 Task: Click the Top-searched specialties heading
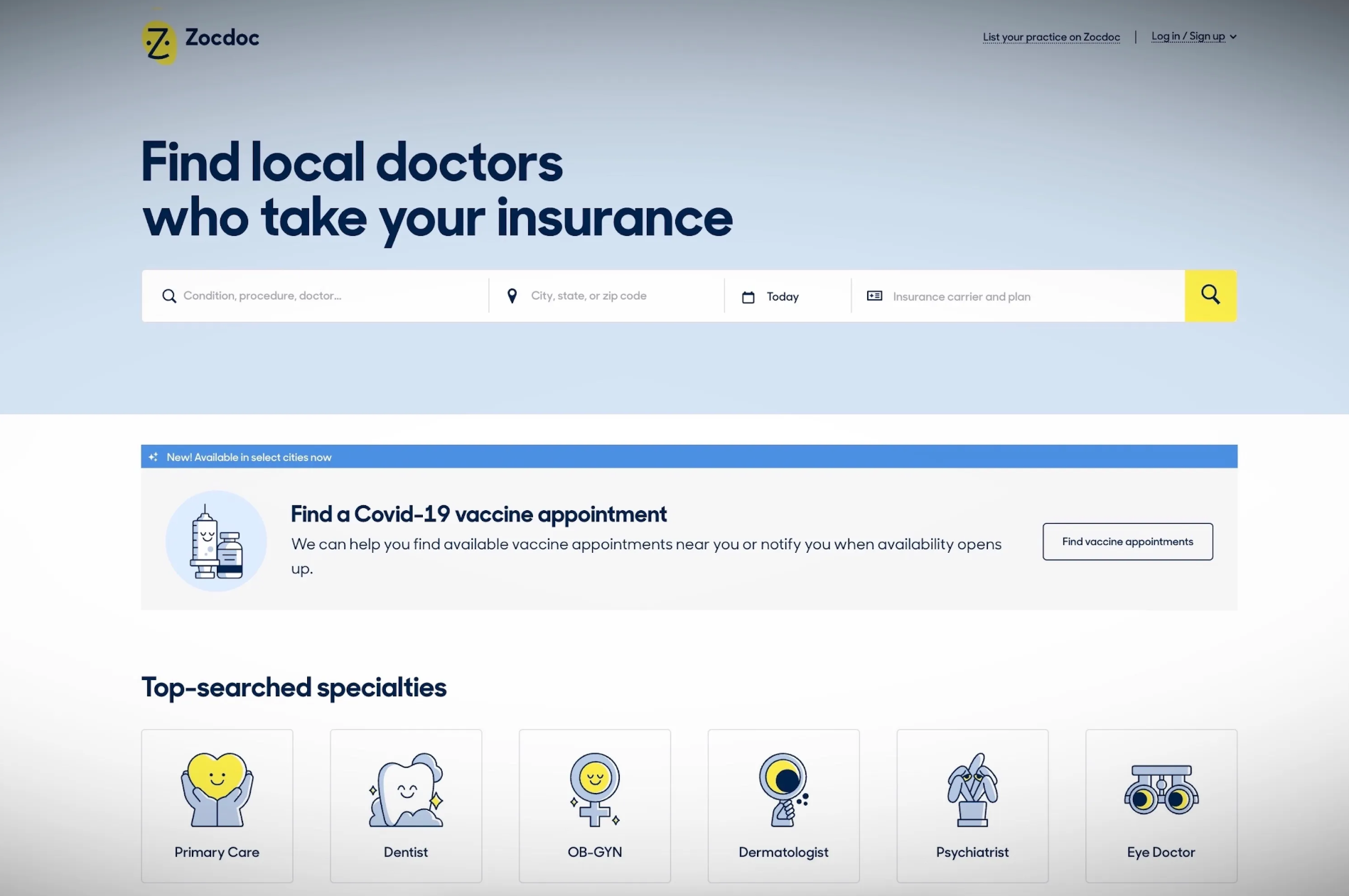[294, 687]
